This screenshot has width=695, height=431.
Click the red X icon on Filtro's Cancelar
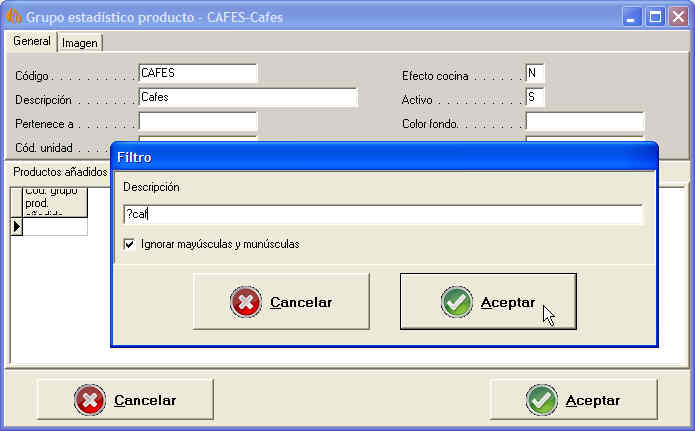coord(246,302)
